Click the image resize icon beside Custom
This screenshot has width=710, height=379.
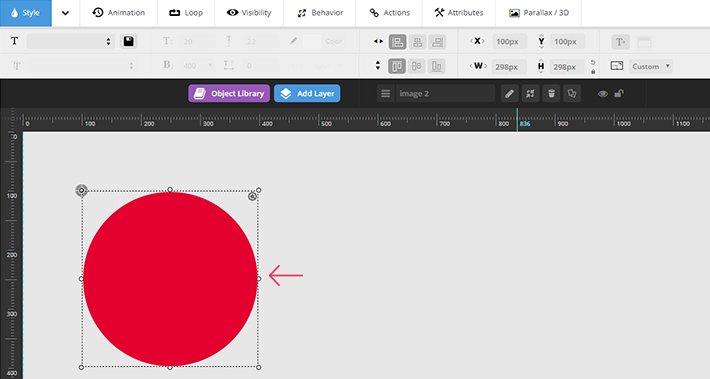pyautogui.click(x=617, y=66)
